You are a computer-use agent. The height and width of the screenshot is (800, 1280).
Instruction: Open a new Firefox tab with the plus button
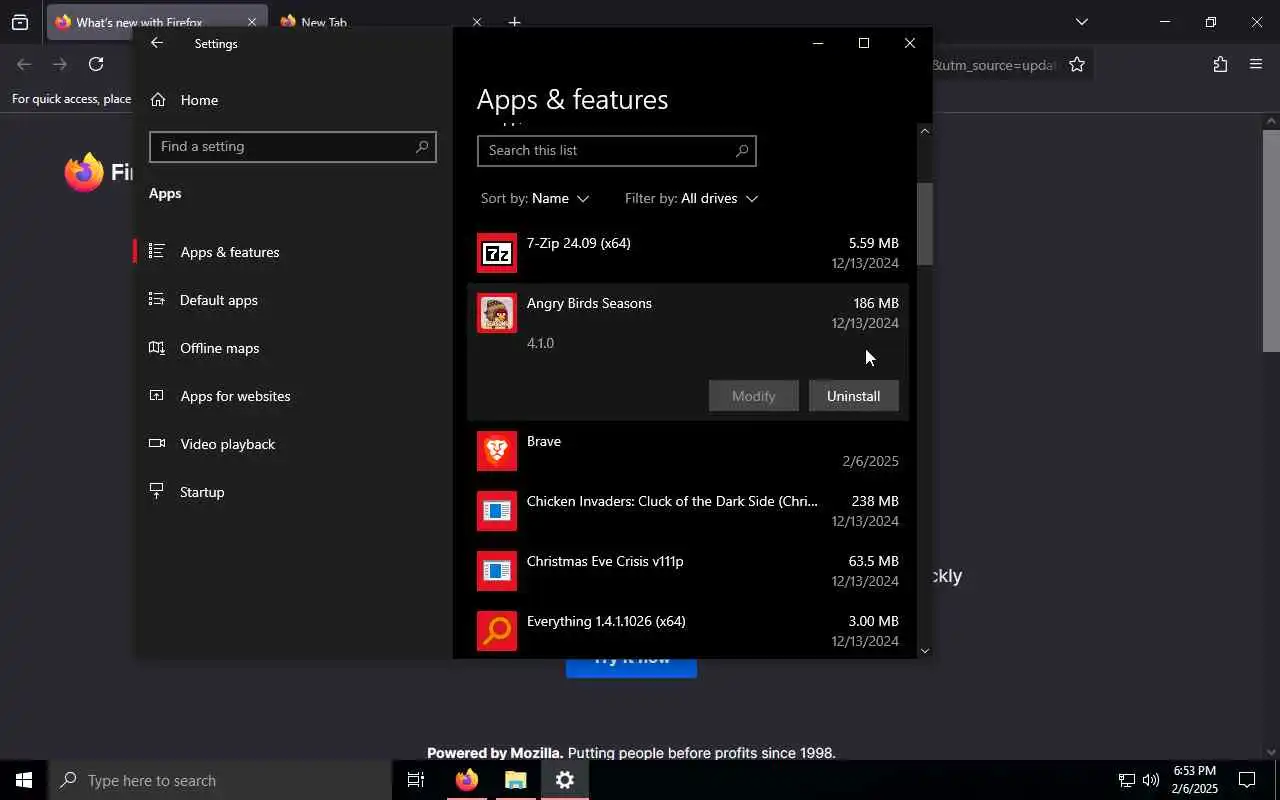pos(514,22)
